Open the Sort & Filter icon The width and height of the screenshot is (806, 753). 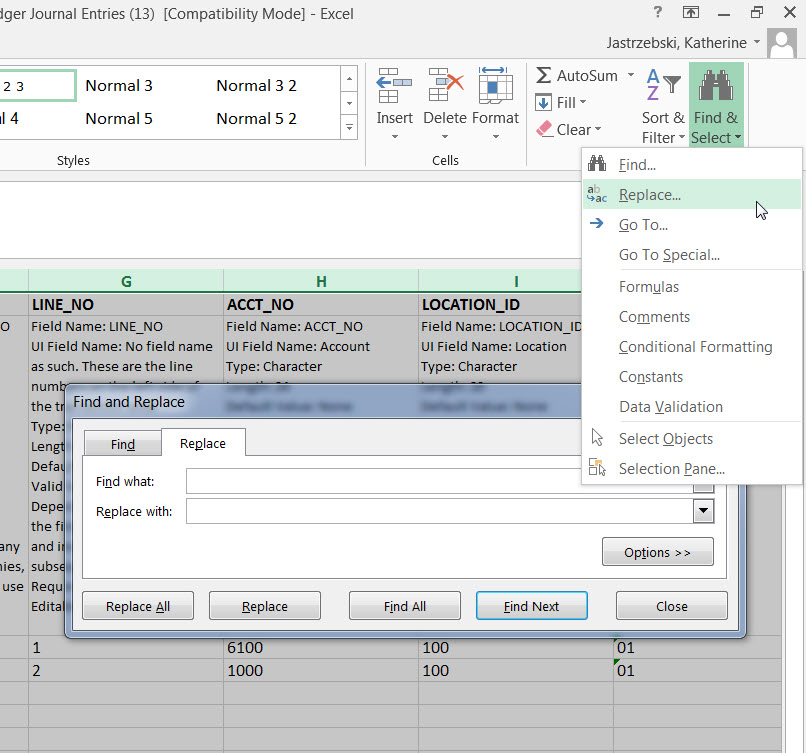pos(662,87)
